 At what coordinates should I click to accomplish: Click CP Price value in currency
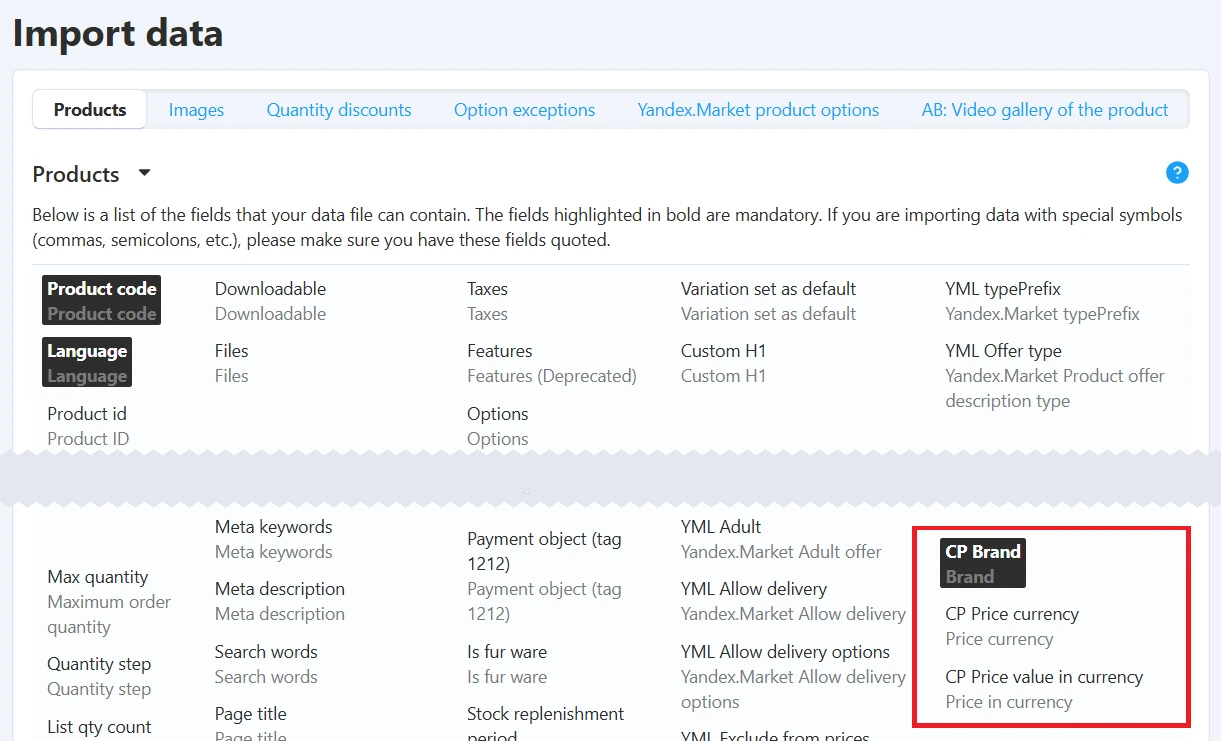1044,677
